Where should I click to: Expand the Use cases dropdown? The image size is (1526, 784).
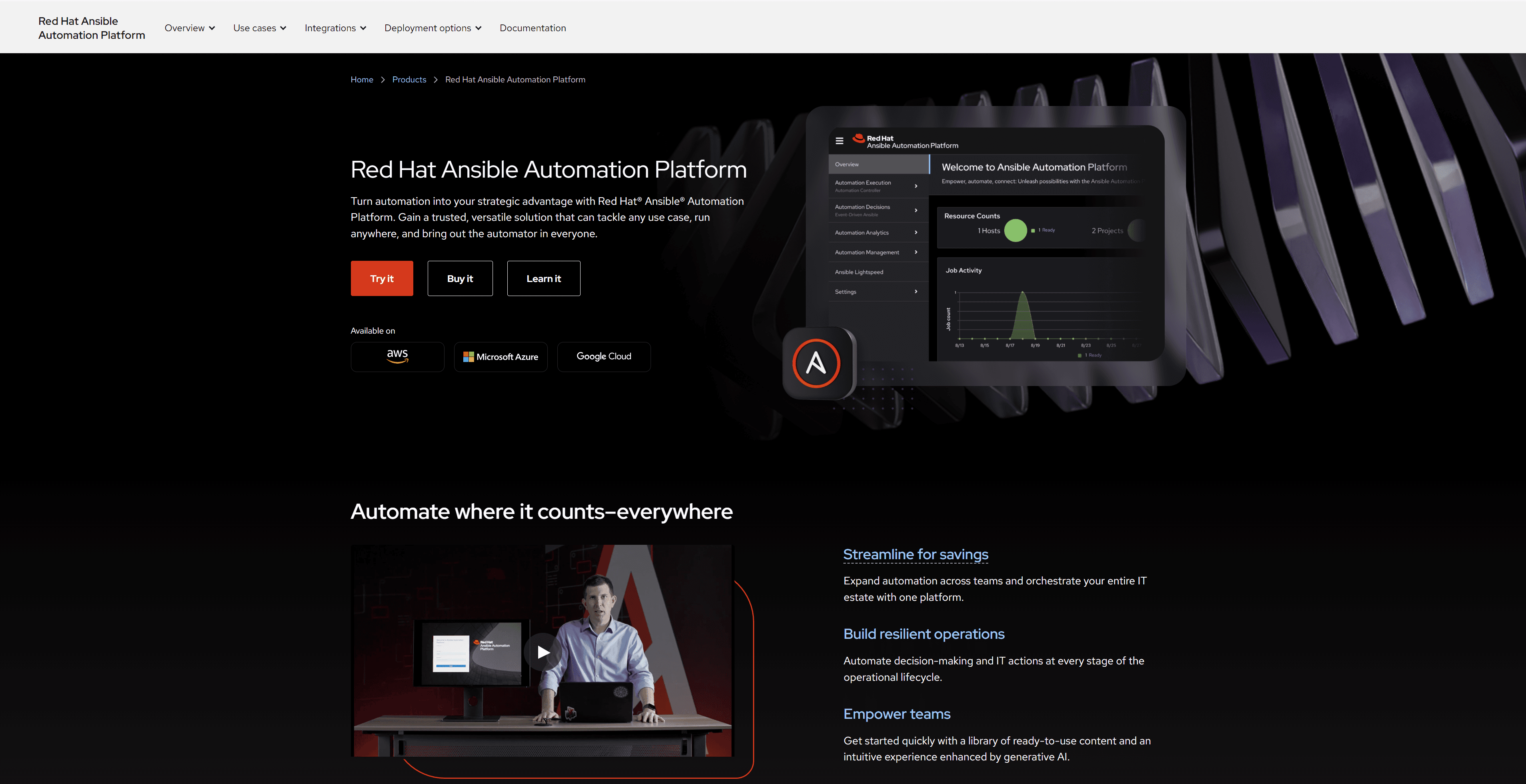coord(259,28)
